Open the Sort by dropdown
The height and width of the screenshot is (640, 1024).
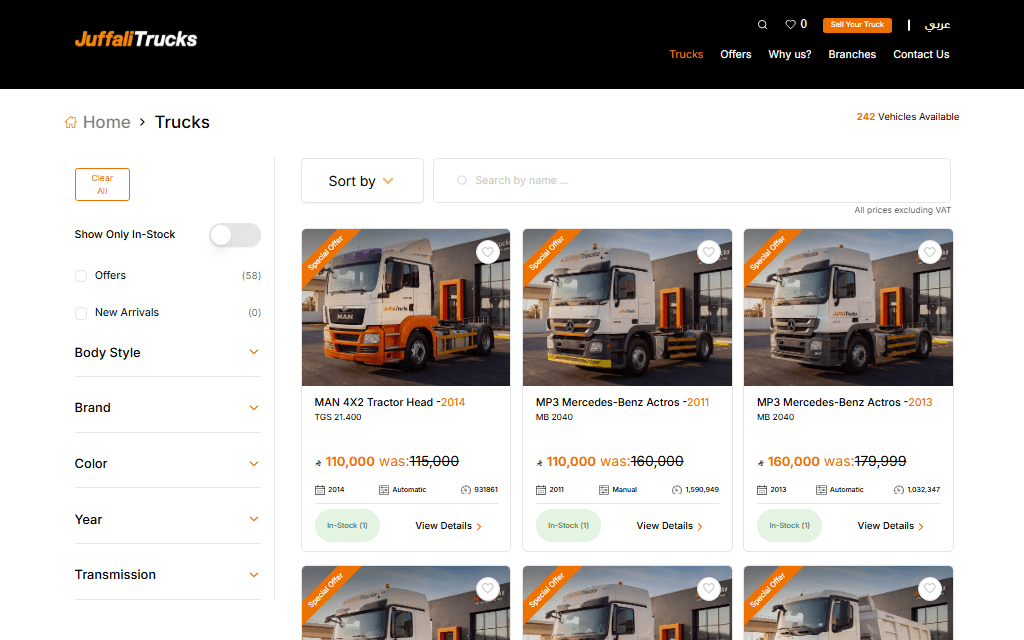(x=362, y=181)
